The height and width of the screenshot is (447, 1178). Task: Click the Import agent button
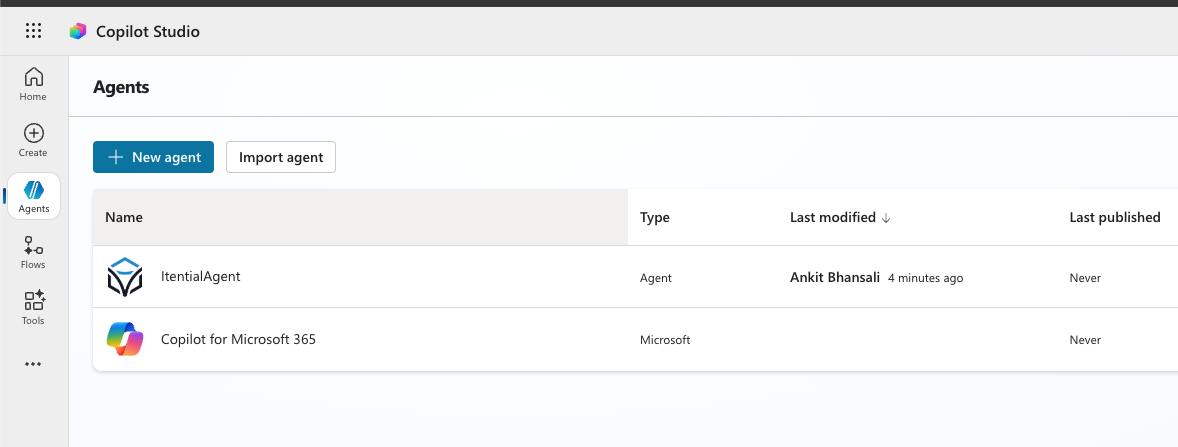click(281, 157)
